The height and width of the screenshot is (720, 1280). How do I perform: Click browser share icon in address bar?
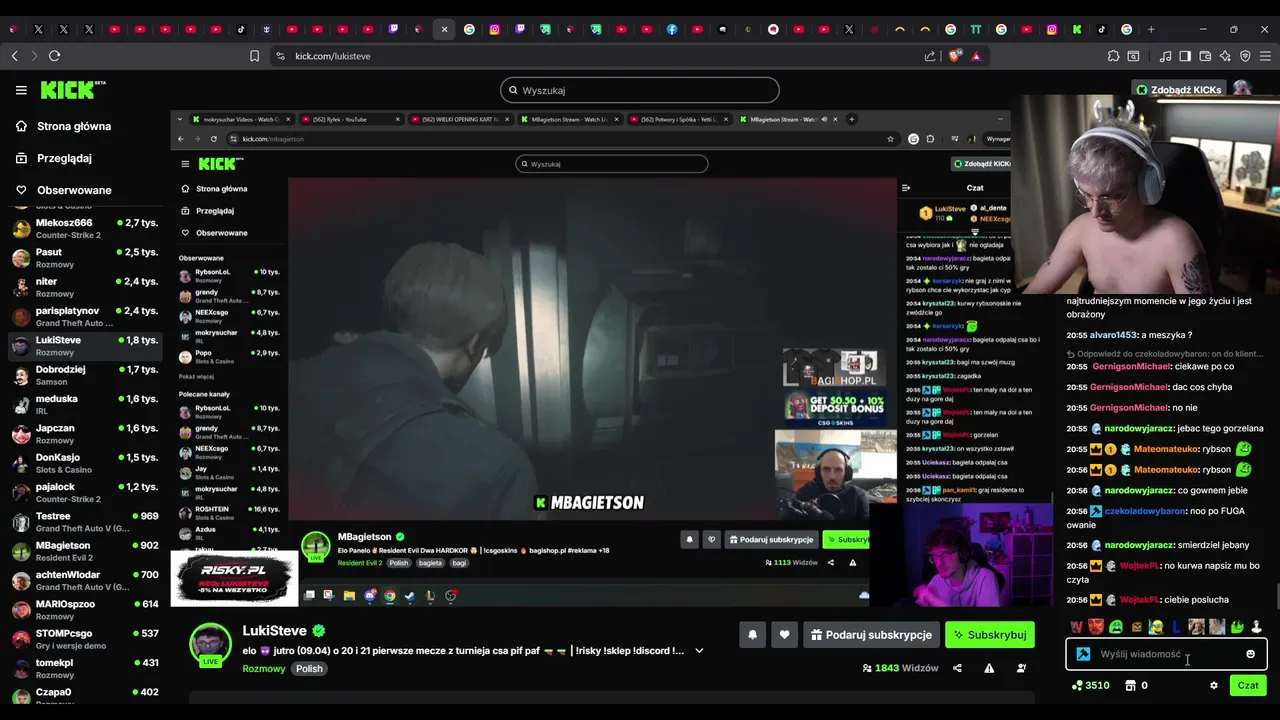[930, 56]
